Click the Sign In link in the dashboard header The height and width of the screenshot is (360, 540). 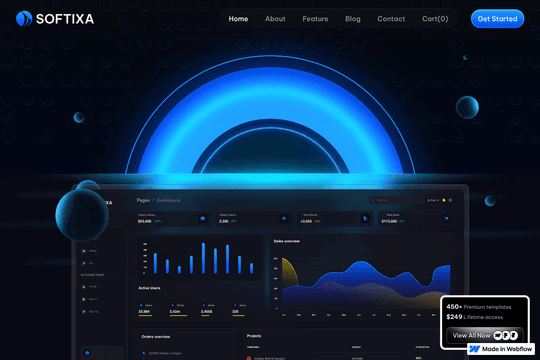[x=433, y=200]
